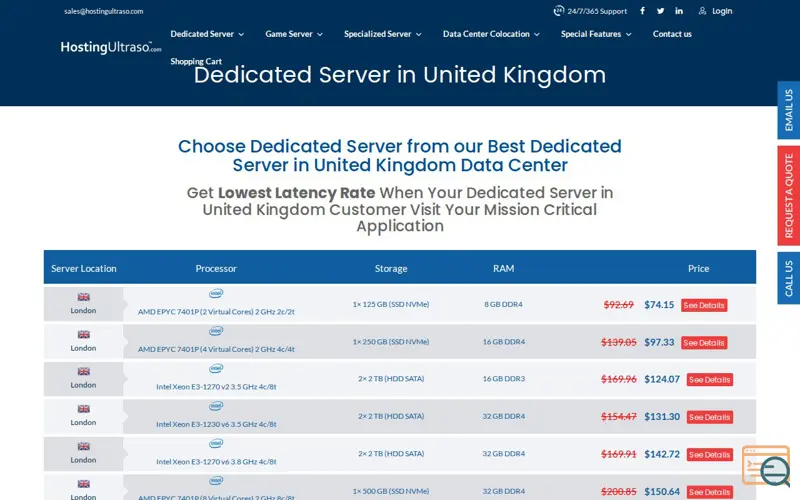This screenshot has width=800, height=500.
Task: See Details for the $124.07 server
Action: click(x=710, y=380)
